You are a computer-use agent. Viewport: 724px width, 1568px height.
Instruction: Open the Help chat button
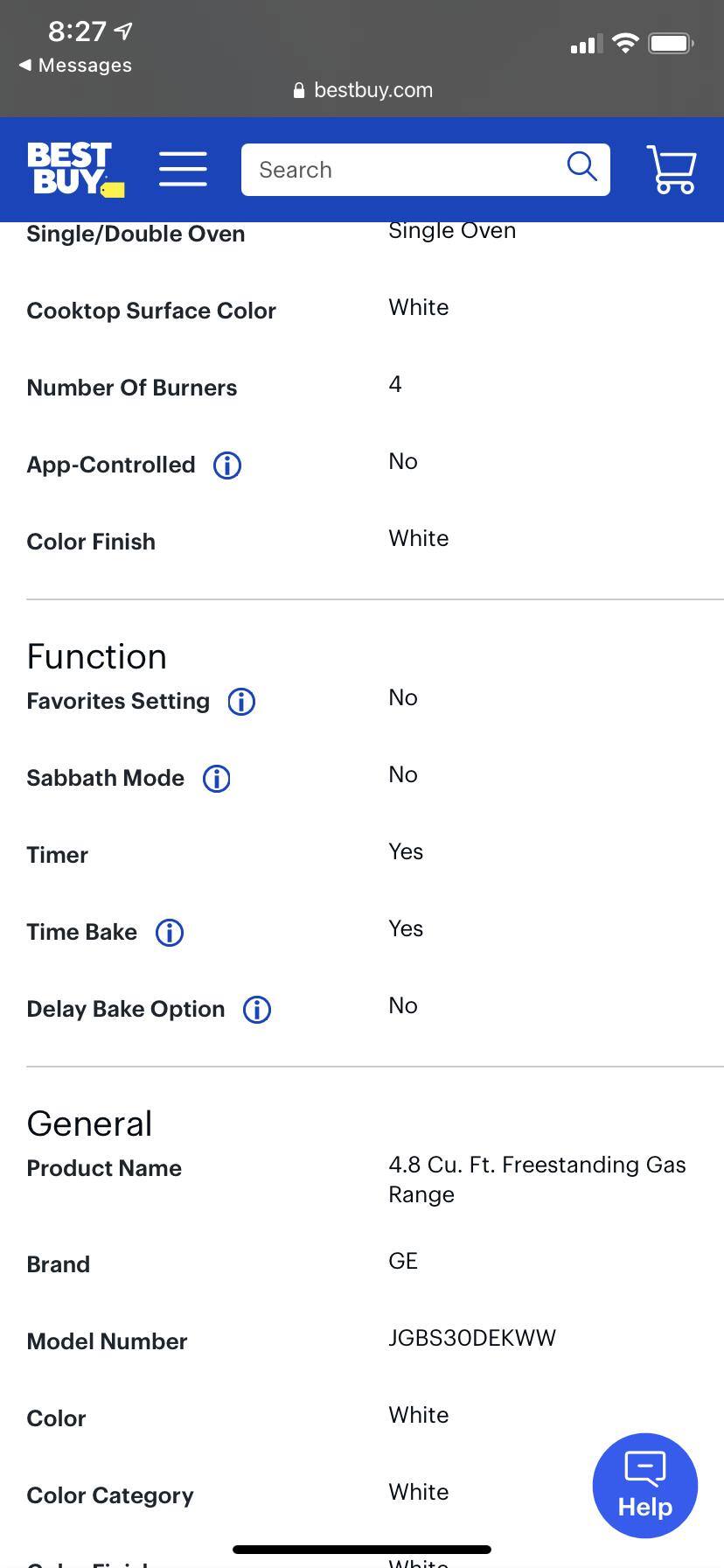point(644,1486)
